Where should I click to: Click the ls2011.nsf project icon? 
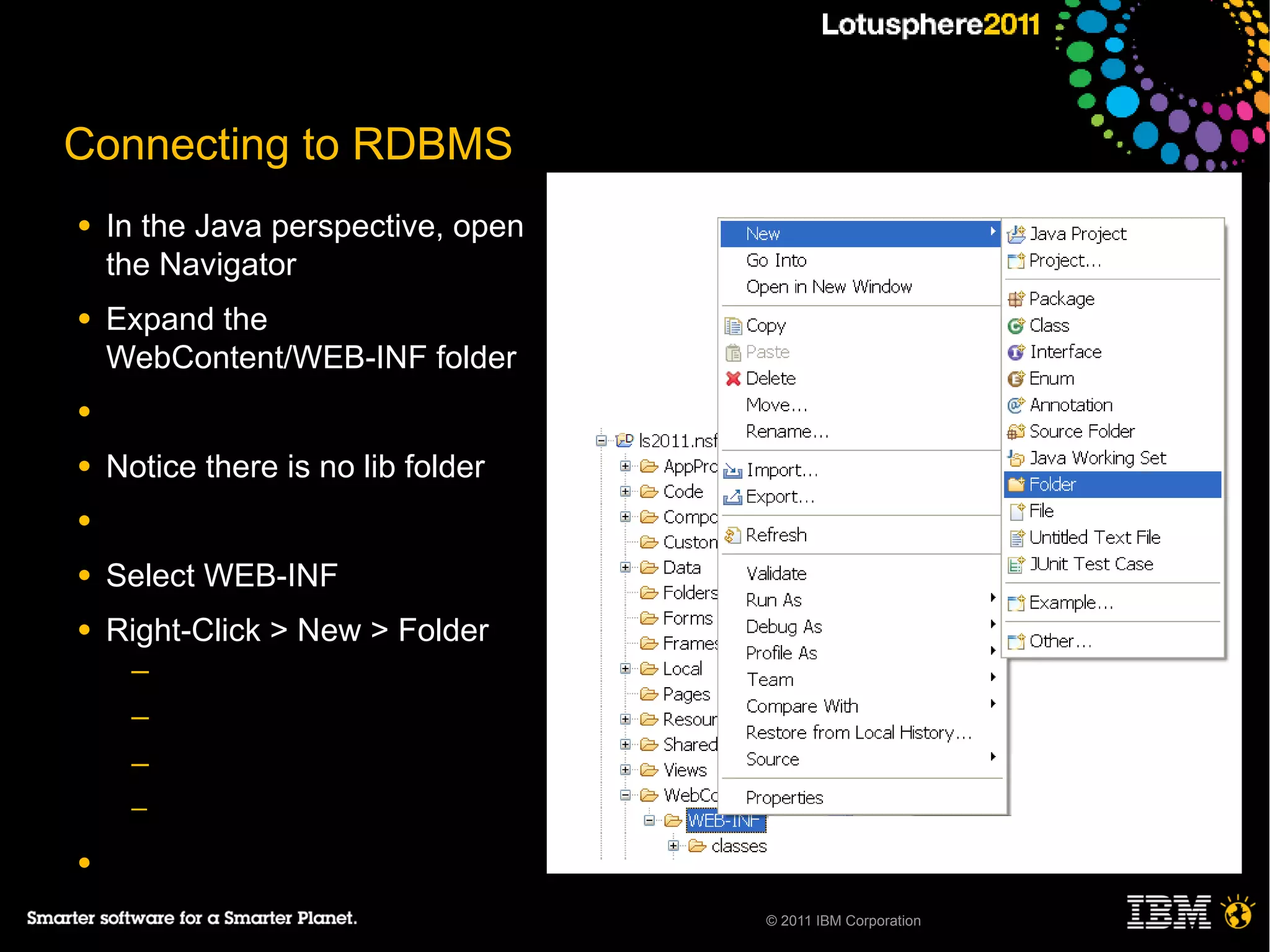pyautogui.click(x=624, y=440)
